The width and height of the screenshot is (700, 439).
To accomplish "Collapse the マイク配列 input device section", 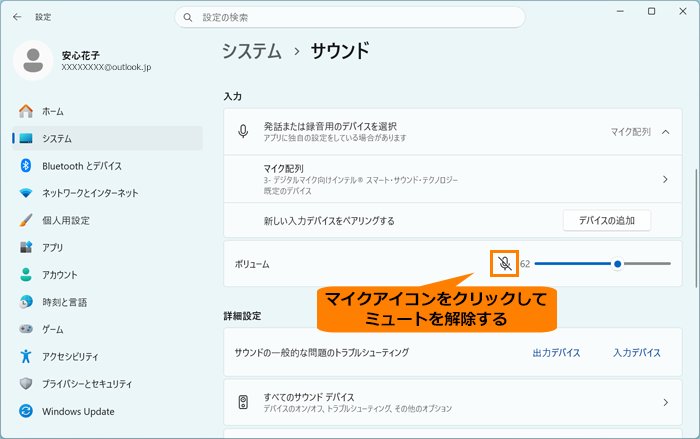I will click(x=666, y=132).
